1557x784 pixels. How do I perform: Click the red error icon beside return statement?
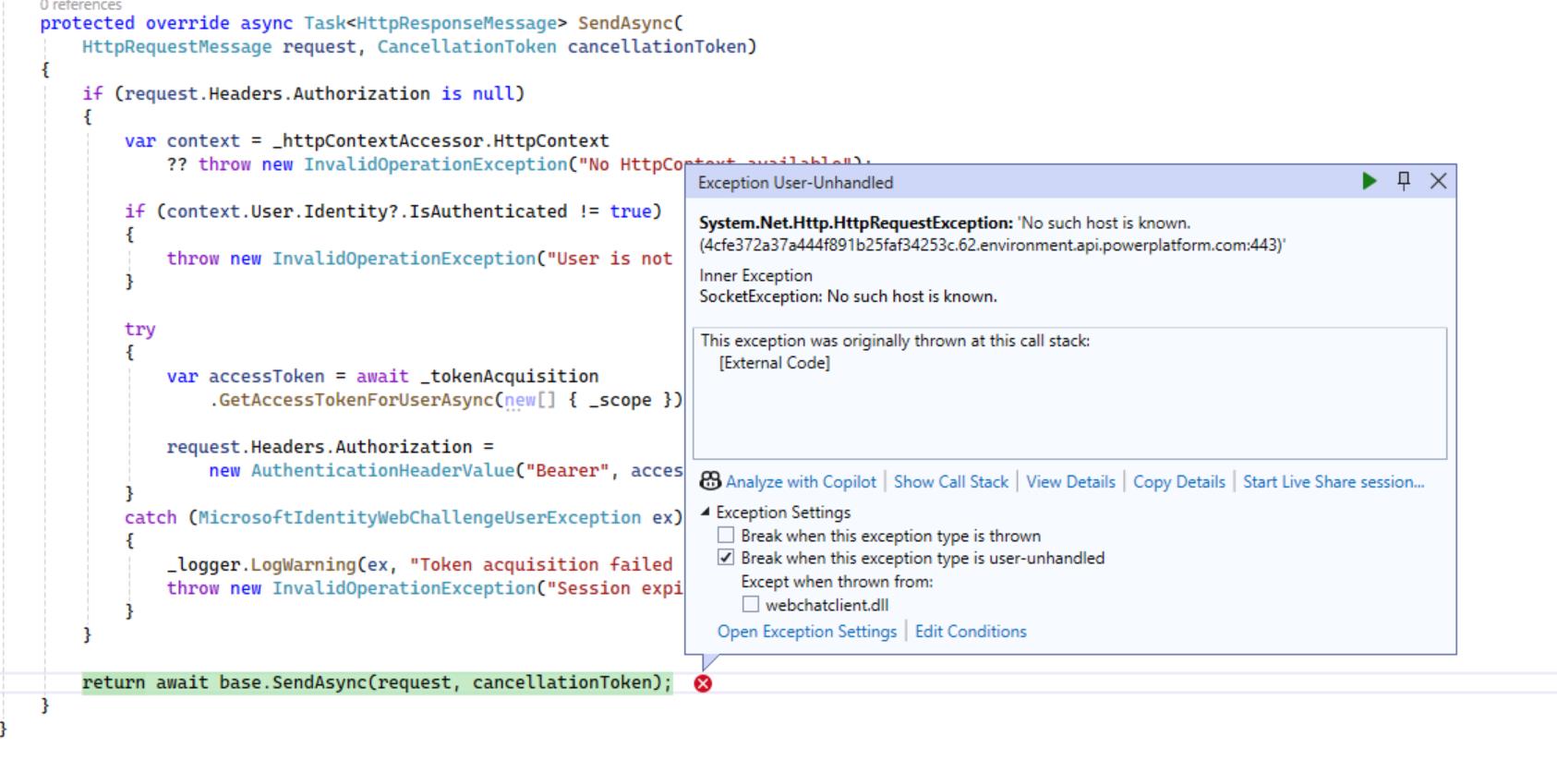pos(703,683)
